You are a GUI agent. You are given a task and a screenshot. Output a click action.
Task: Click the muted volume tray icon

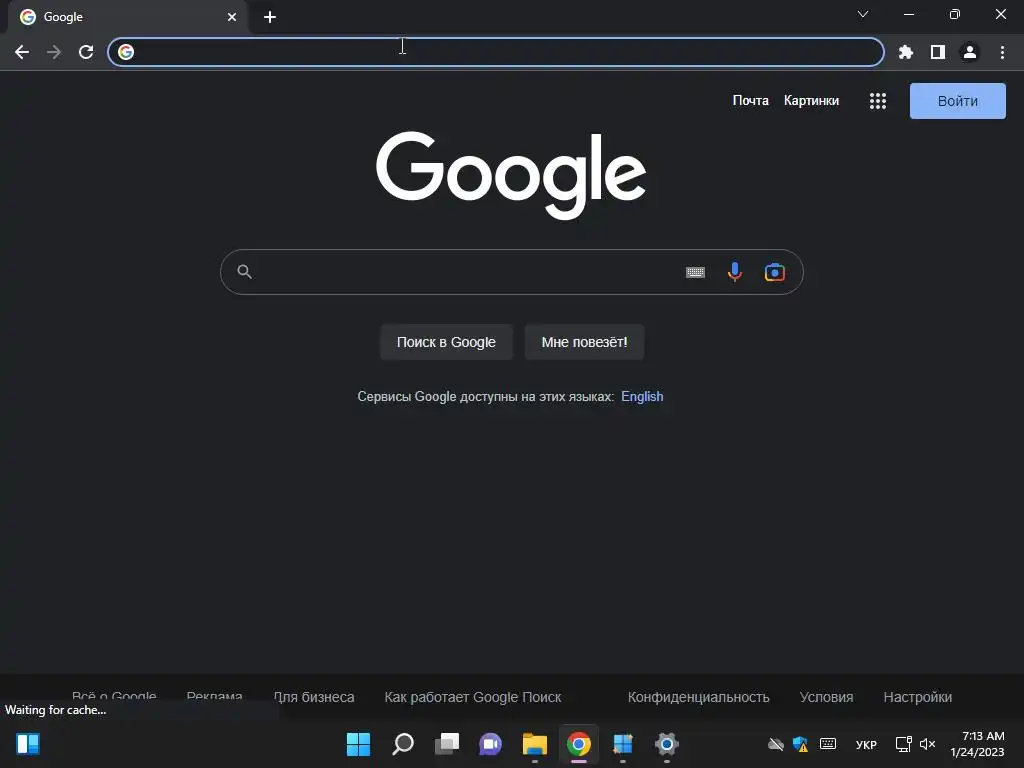[x=927, y=744]
